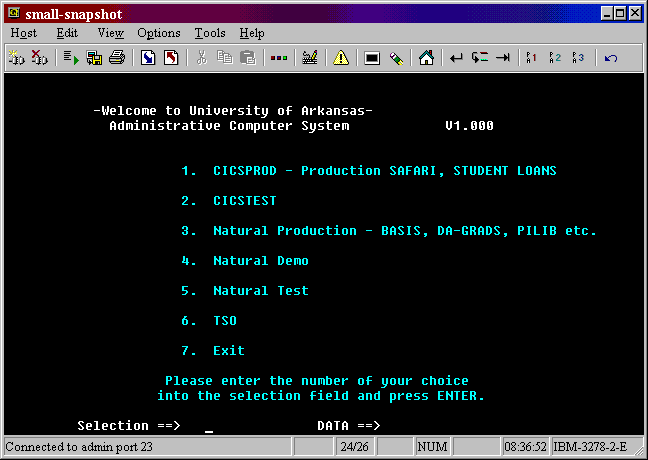
Task: Click the blue undo arrow icon
Action: pos(611,58)
